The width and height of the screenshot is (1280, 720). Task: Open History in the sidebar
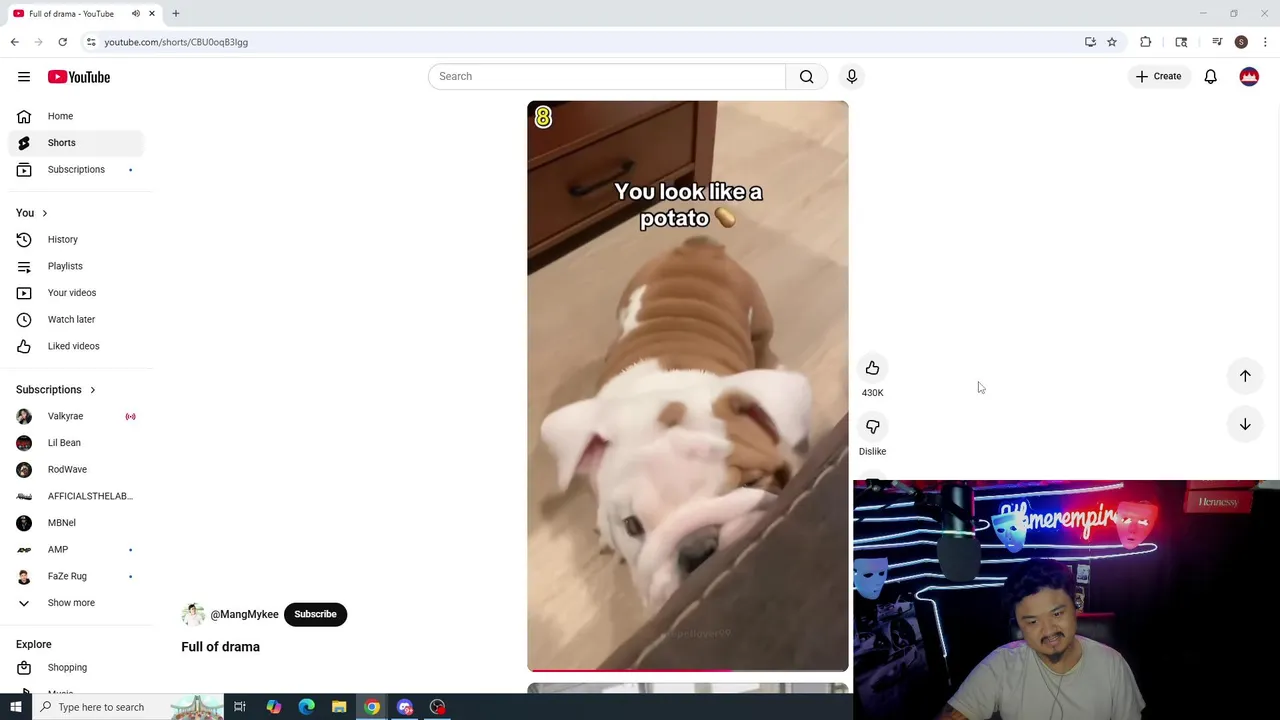click(x=76, y=239)
